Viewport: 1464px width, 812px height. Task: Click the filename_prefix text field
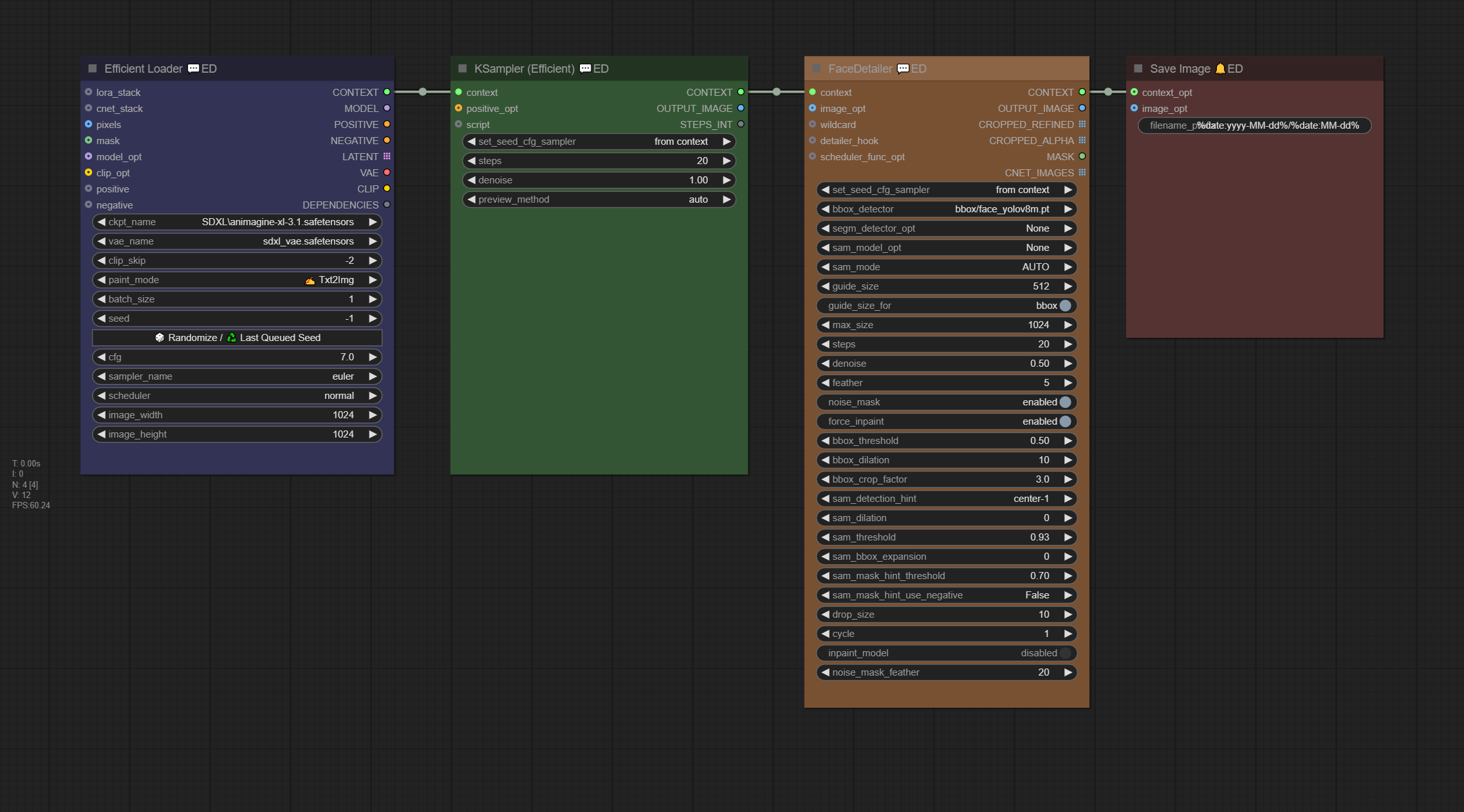pos(1254,125)
